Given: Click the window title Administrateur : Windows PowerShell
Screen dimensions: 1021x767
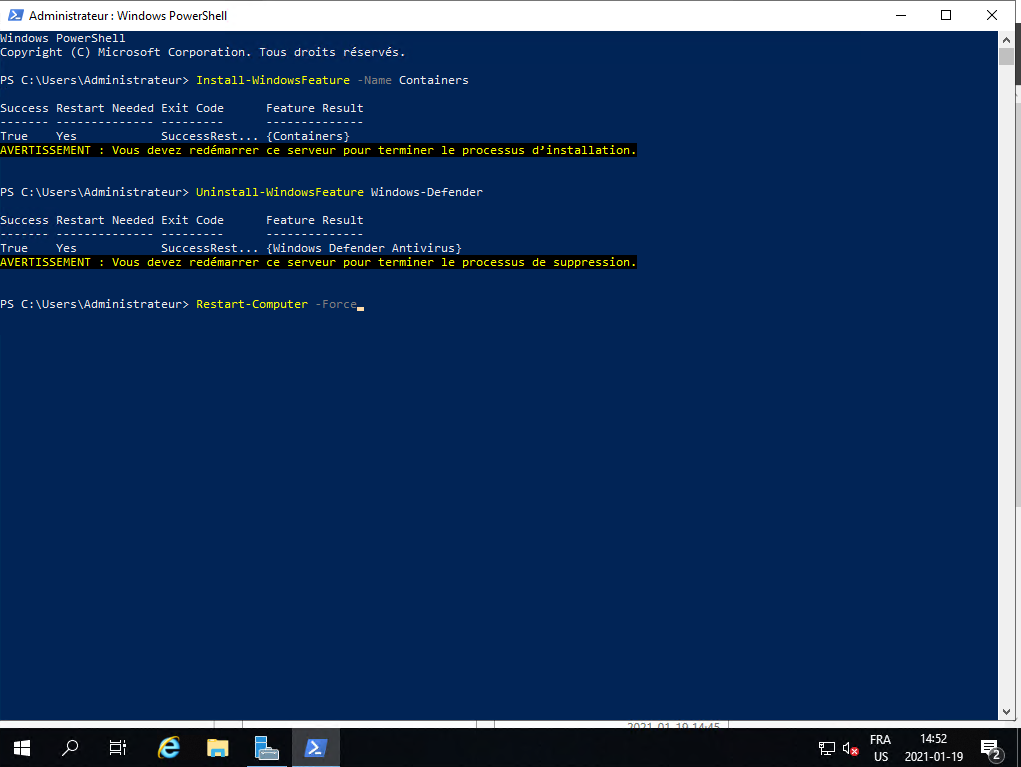Looking at the screenshot, I should (x=128, y=16).
